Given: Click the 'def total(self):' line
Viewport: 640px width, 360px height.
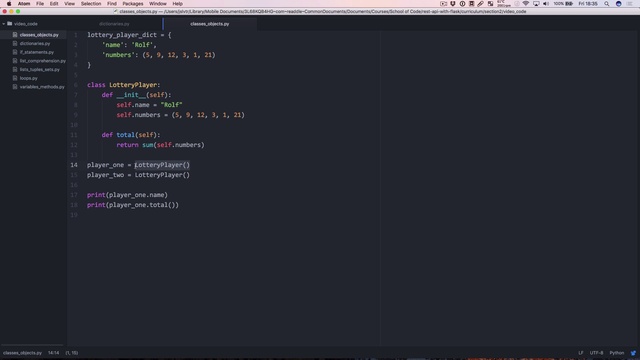Looking at the screenshot, I should pos(131,135).
